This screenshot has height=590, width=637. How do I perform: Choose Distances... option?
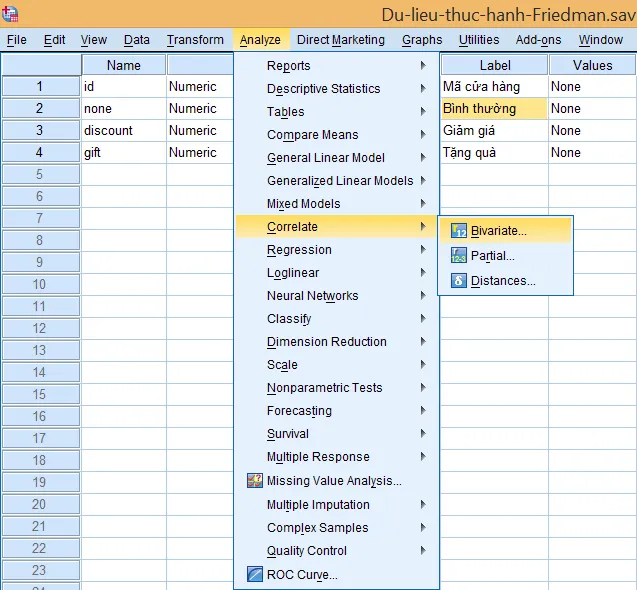505,281
